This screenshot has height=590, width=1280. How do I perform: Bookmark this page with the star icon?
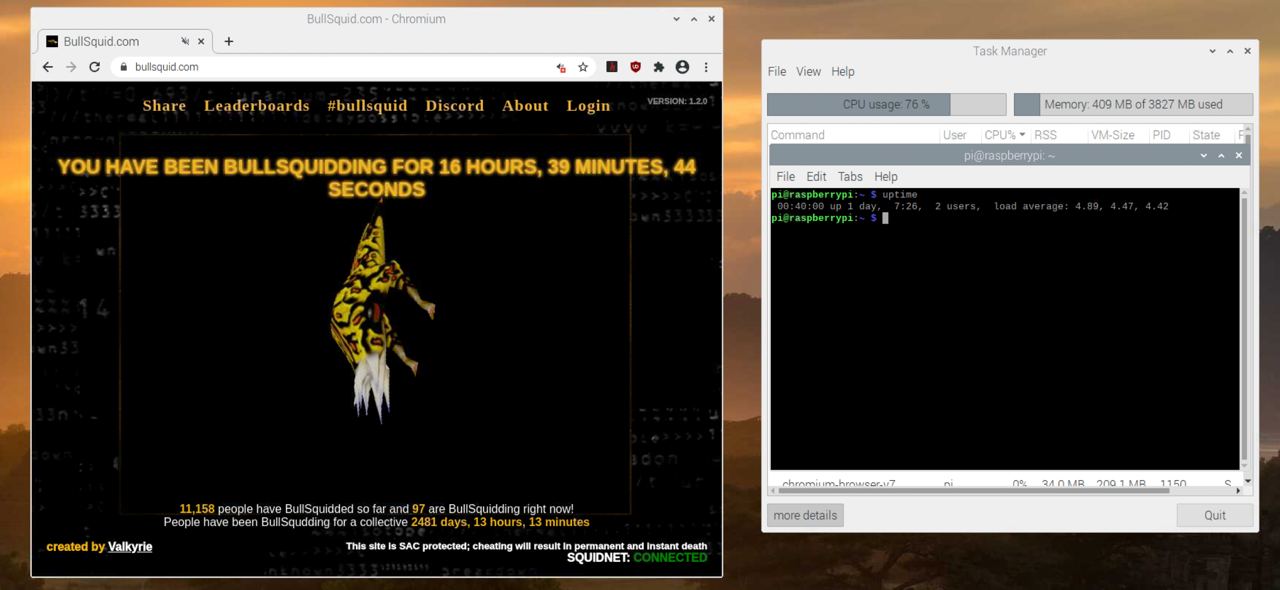pyautogui.click(x=583, y=67)
